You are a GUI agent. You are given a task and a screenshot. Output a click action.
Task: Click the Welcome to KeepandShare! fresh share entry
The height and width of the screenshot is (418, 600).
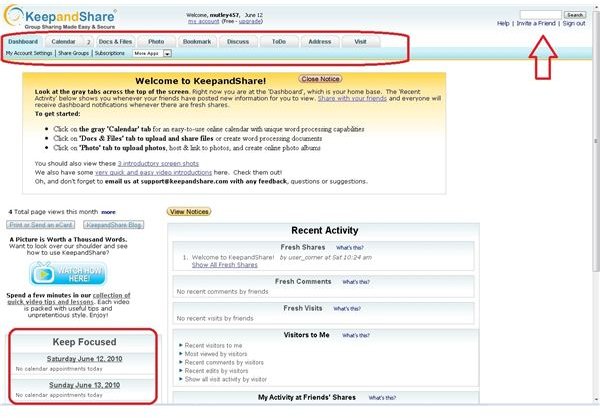tap(233, 258)
